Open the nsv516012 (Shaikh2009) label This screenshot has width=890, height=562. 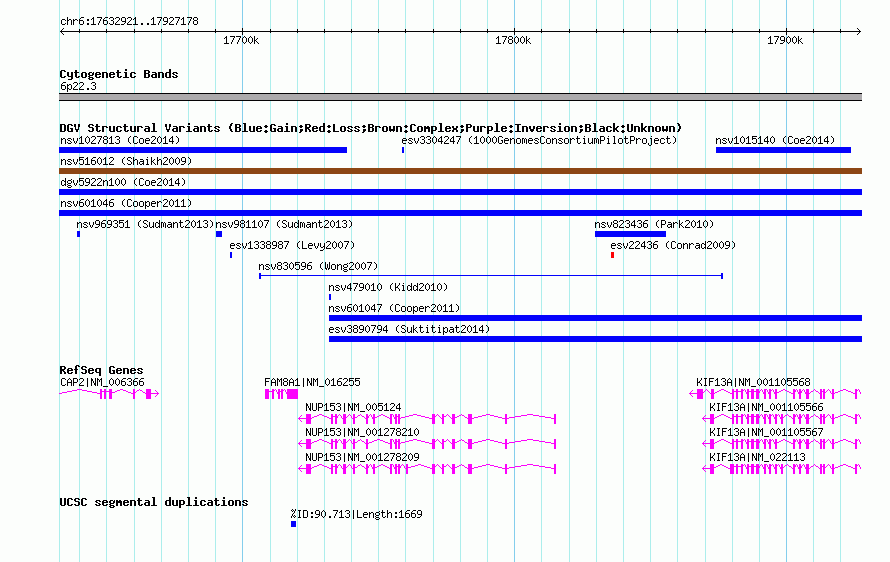click(126, 161)
